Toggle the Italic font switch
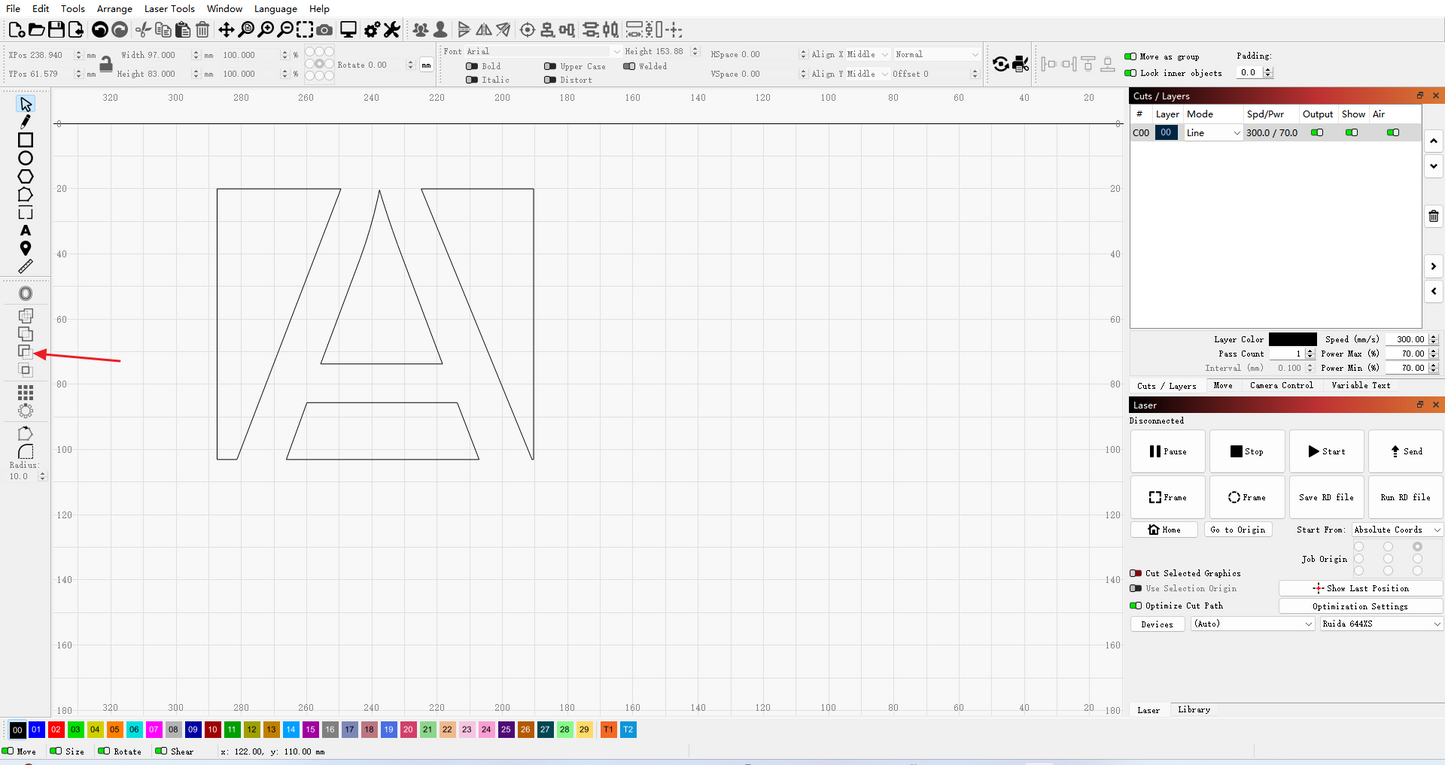The image size is (1445, 765). click(472, 80)
